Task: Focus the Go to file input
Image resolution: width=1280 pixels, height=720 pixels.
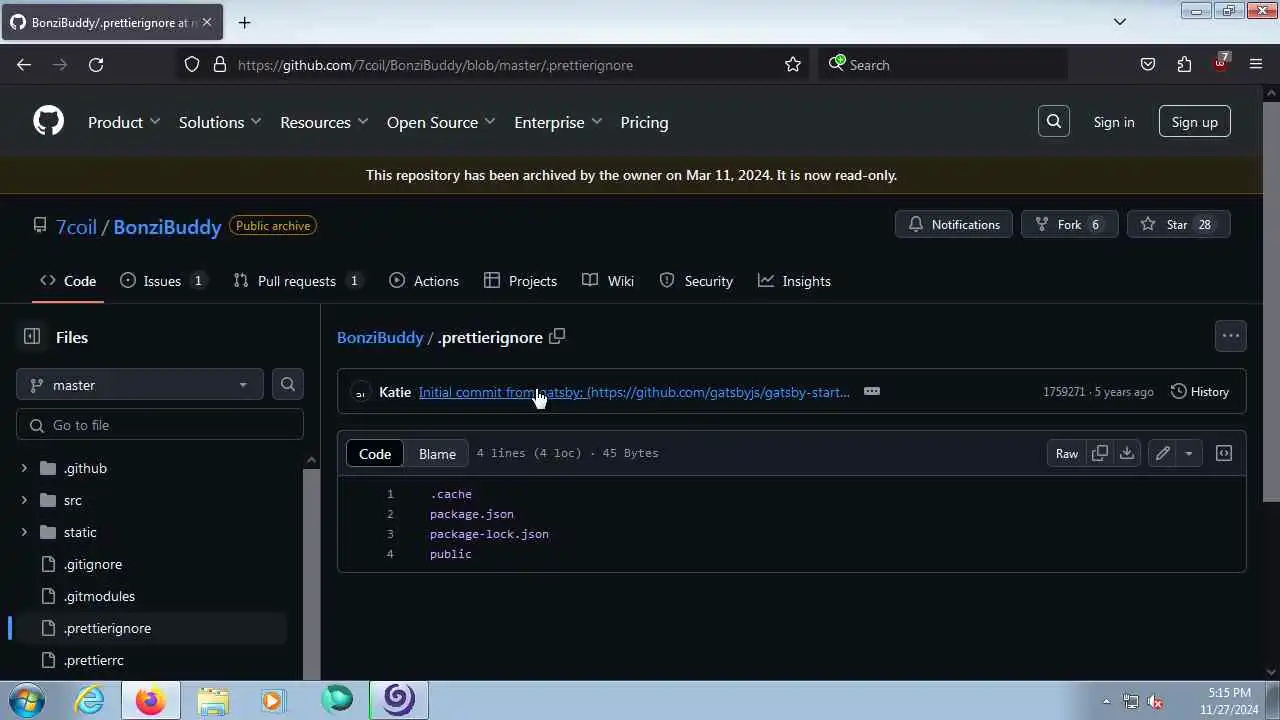Action: 160,425
